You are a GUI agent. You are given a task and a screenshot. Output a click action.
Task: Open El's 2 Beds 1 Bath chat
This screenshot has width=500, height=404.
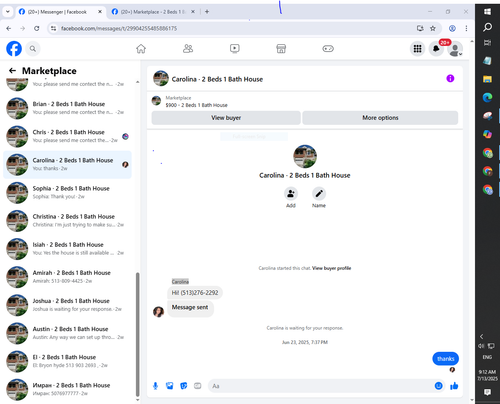click(67, 361)
